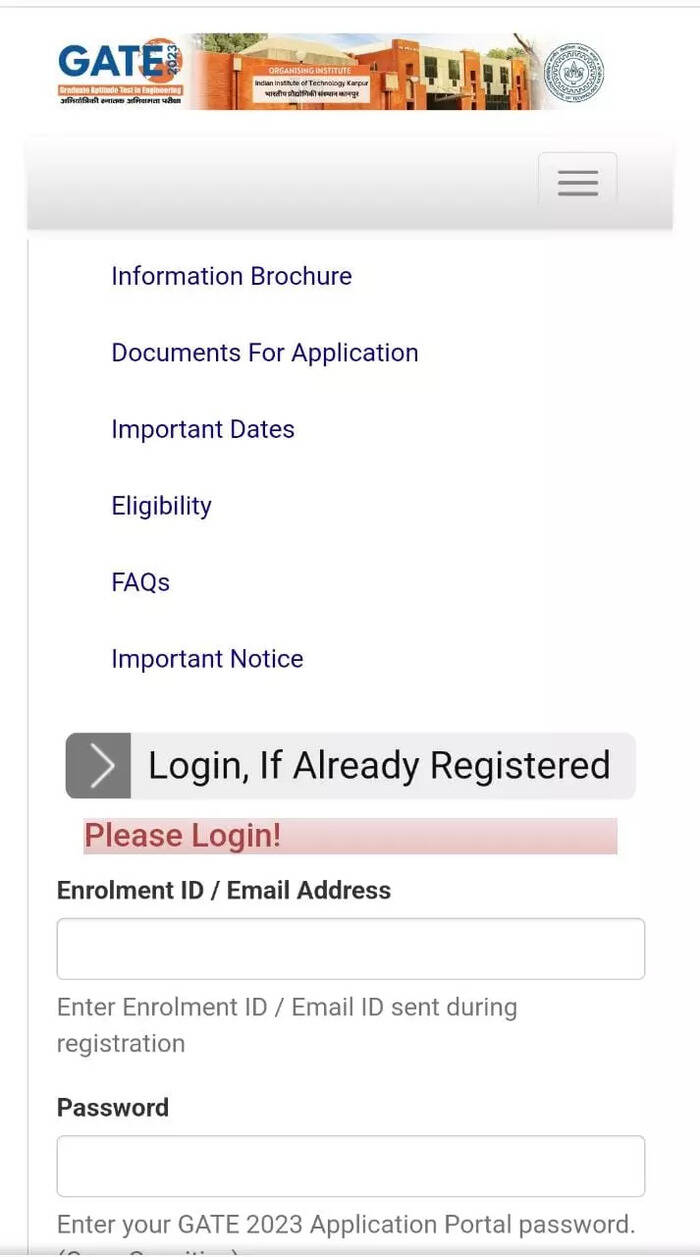Click the 2023 ribbon on the GATE logo
Viewport: 700px width, 1257px height.
pyautogui.click(x=174, y=58)
